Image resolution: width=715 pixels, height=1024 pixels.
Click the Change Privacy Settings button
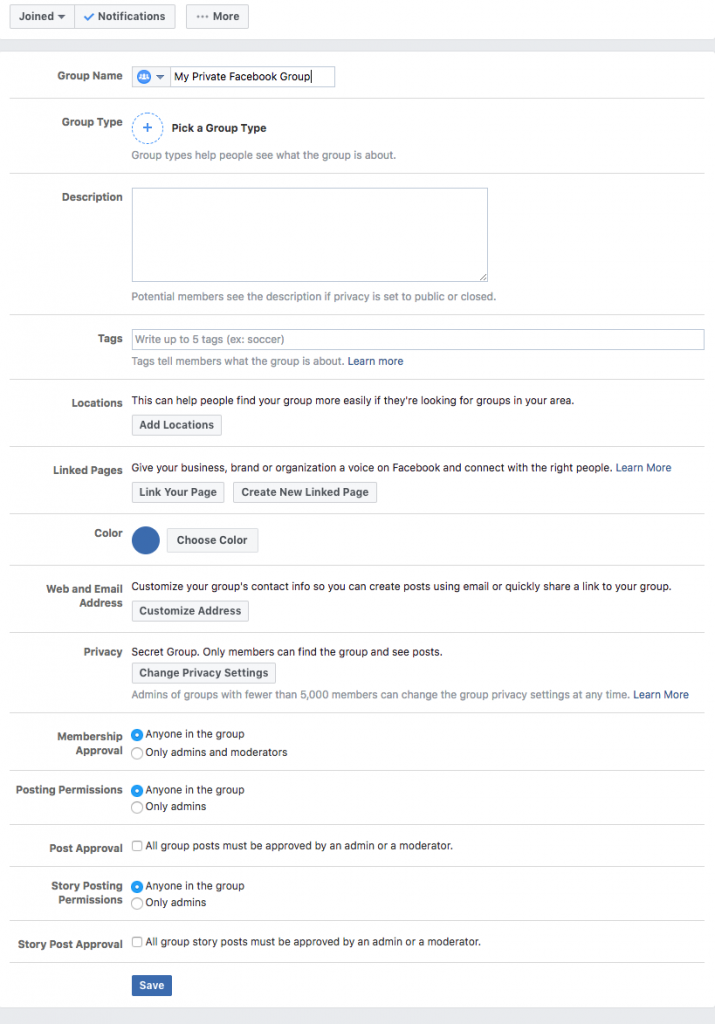(203, 672)
